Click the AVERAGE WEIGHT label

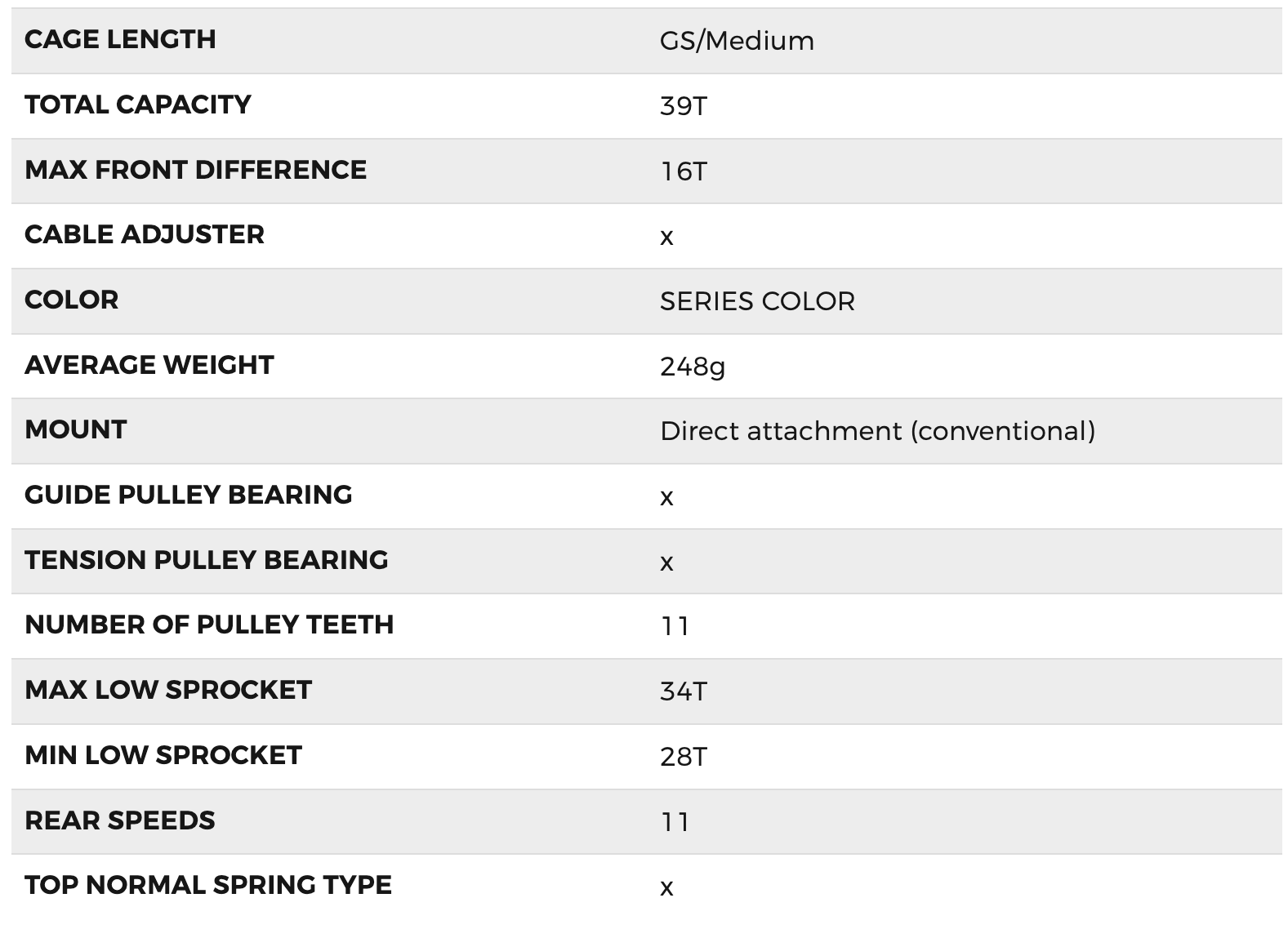[149, 365]
